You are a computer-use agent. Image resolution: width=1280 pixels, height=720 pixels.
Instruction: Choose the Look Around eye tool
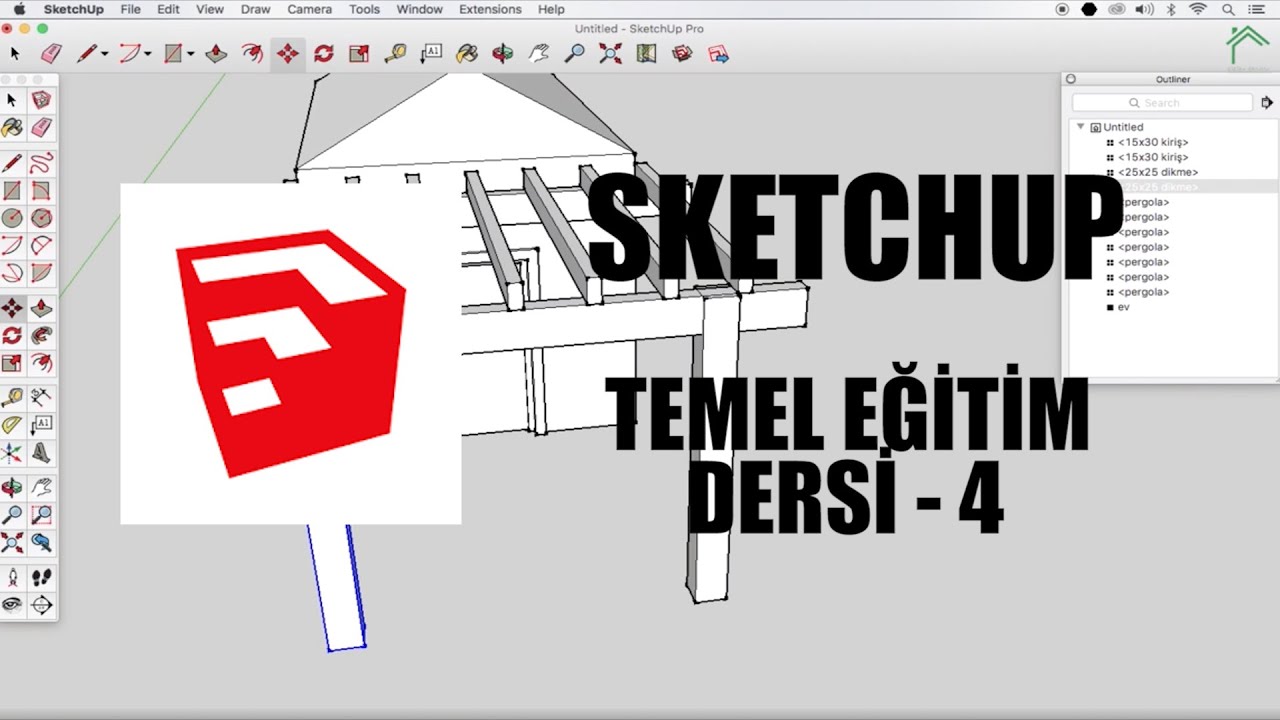pos(12,605)
